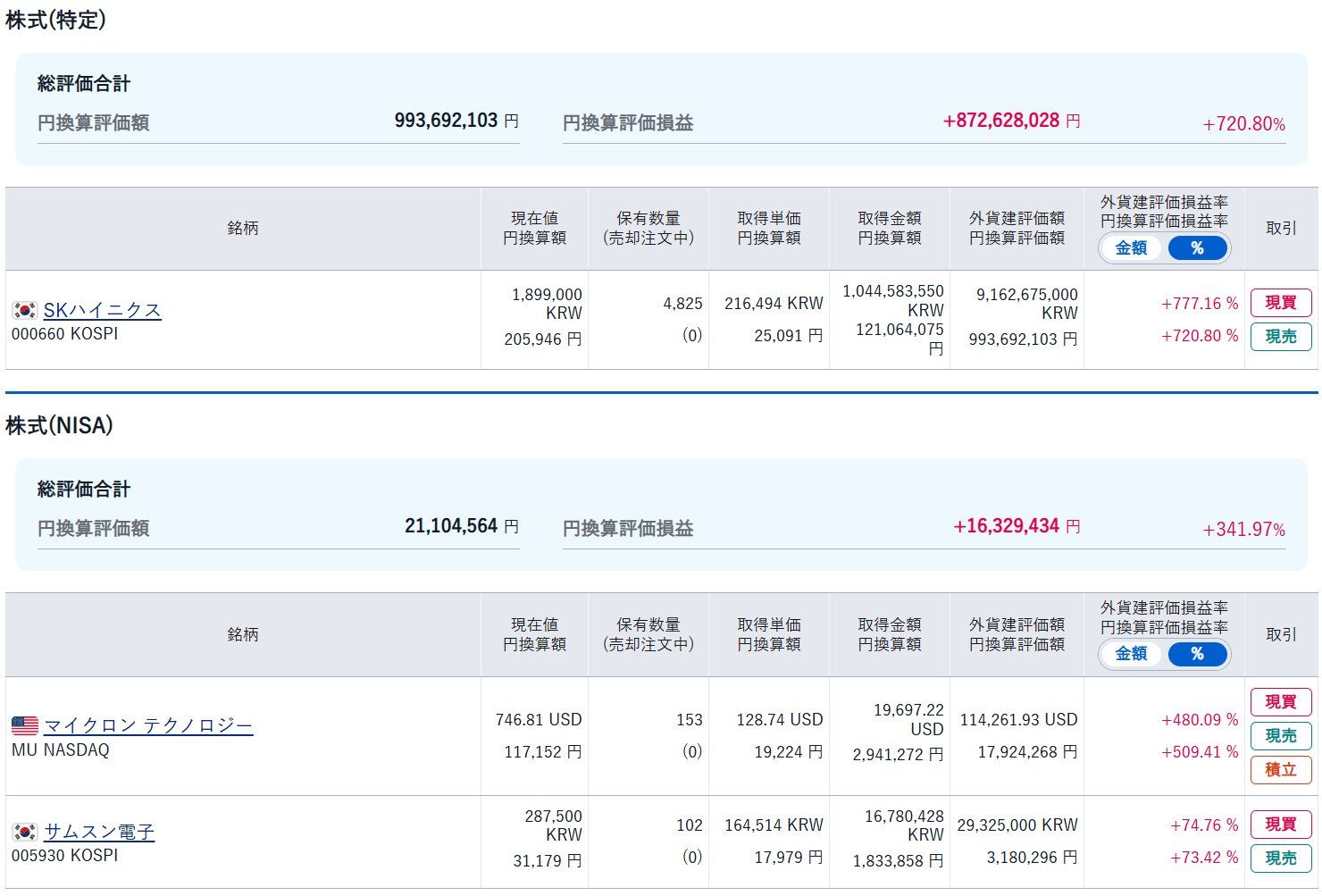Image resolution: width=1322 pixels, height=896 pixels.
Task: Click the Korean flag icon beside サムスン電子
Action: click(25, 832)
